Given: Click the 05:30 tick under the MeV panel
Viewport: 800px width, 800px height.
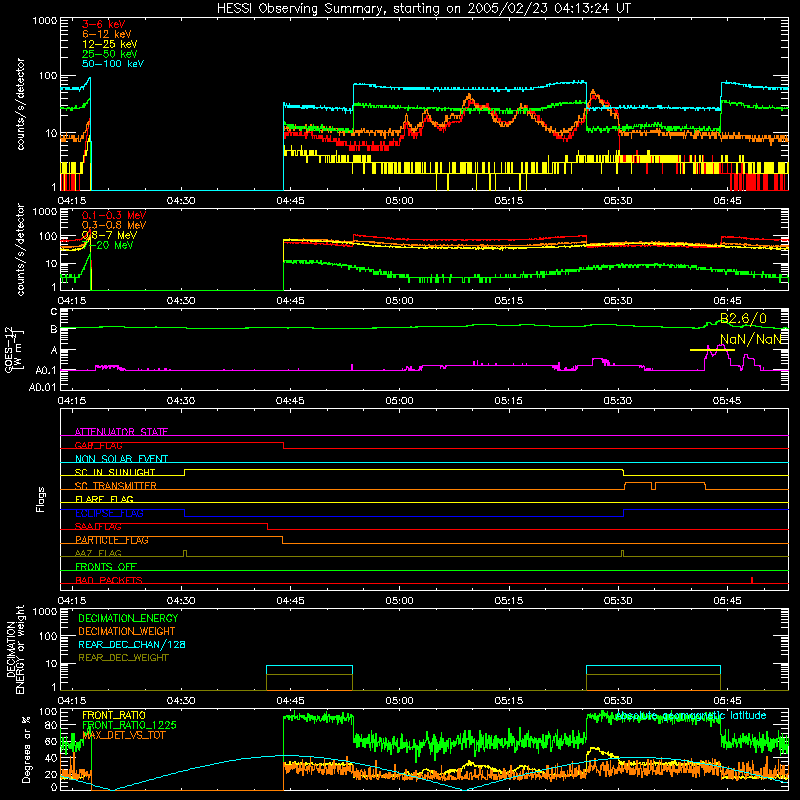Looking at the screenshot, I should 618,301.
